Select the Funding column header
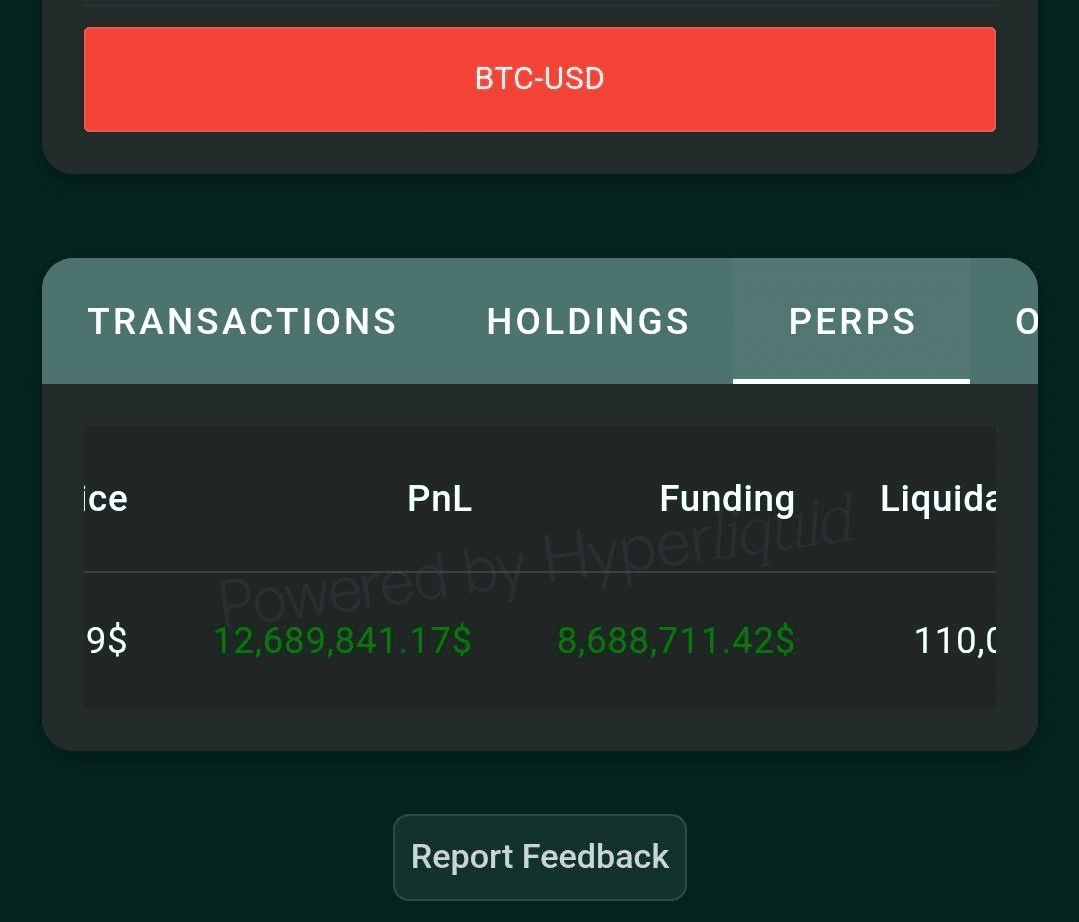The image size is (1079, 922). click(x=726, y=498)
